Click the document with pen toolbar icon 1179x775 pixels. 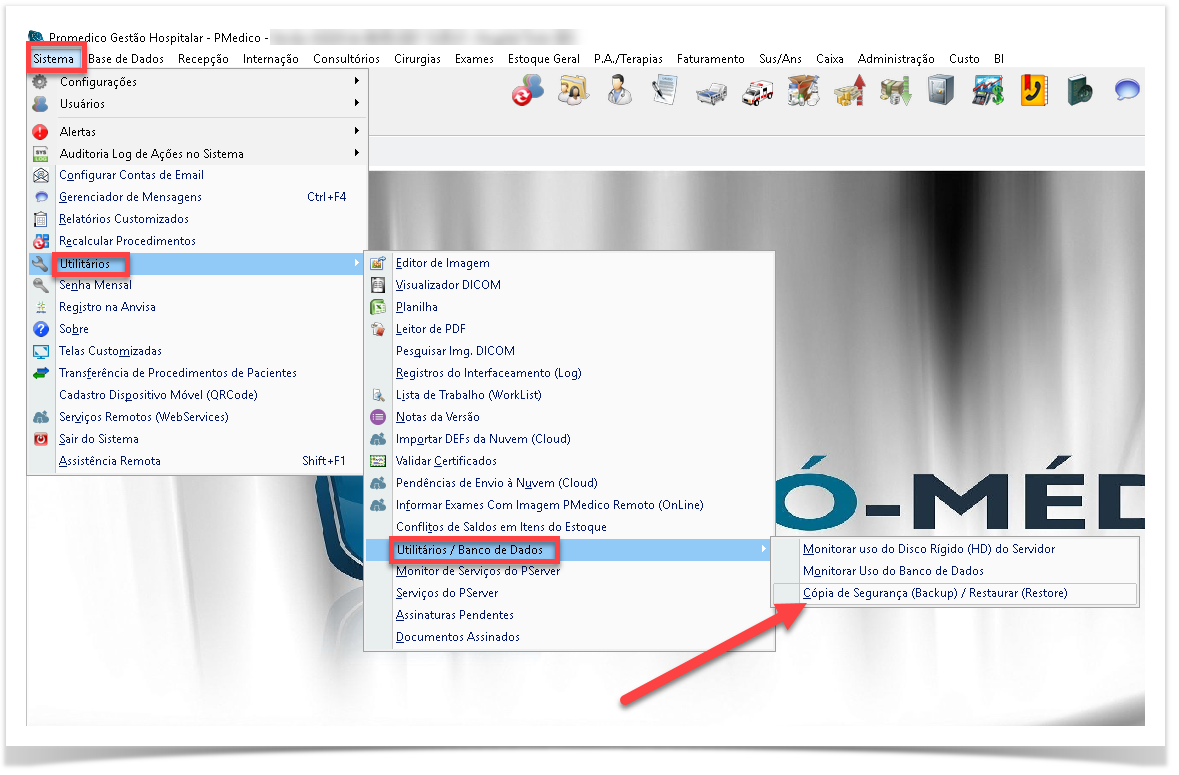pyautogui.click(x=665, y=92)
